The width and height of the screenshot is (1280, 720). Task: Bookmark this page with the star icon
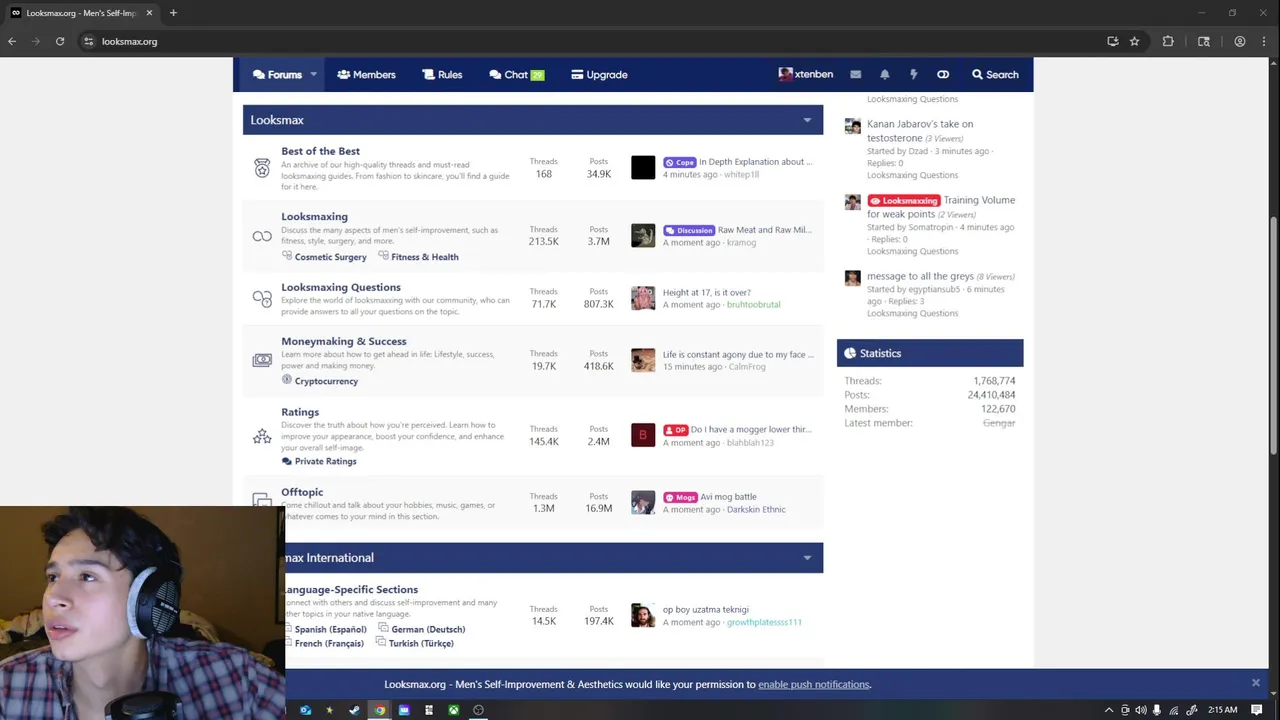click(x=1134, y=41)
